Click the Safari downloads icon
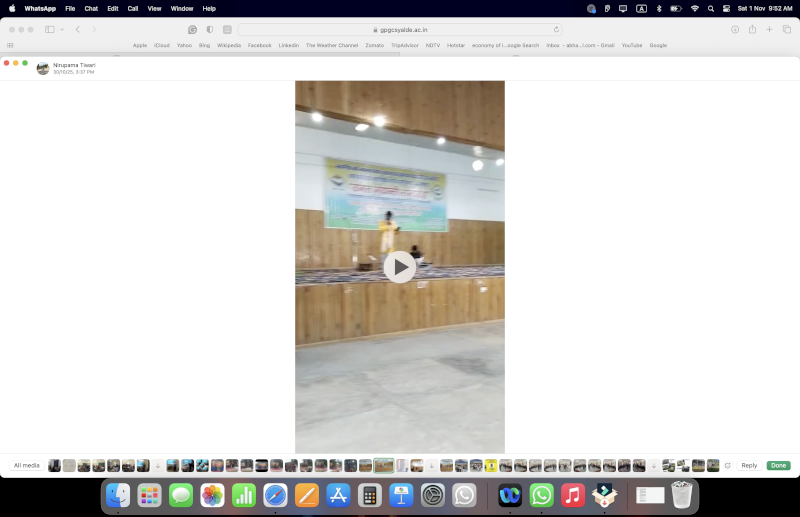 coord(735,30)
